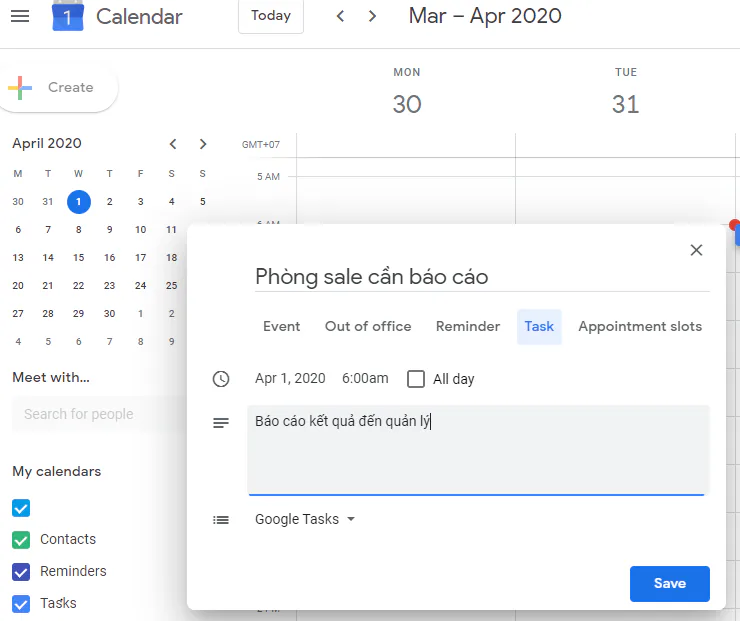The width and height of the screenshot is (740, 621).
Task: Select the Task tab
Action: (x=539, y=327)
